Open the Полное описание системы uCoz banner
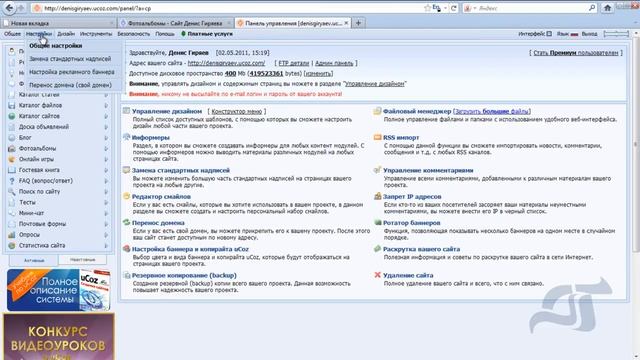 58,290
